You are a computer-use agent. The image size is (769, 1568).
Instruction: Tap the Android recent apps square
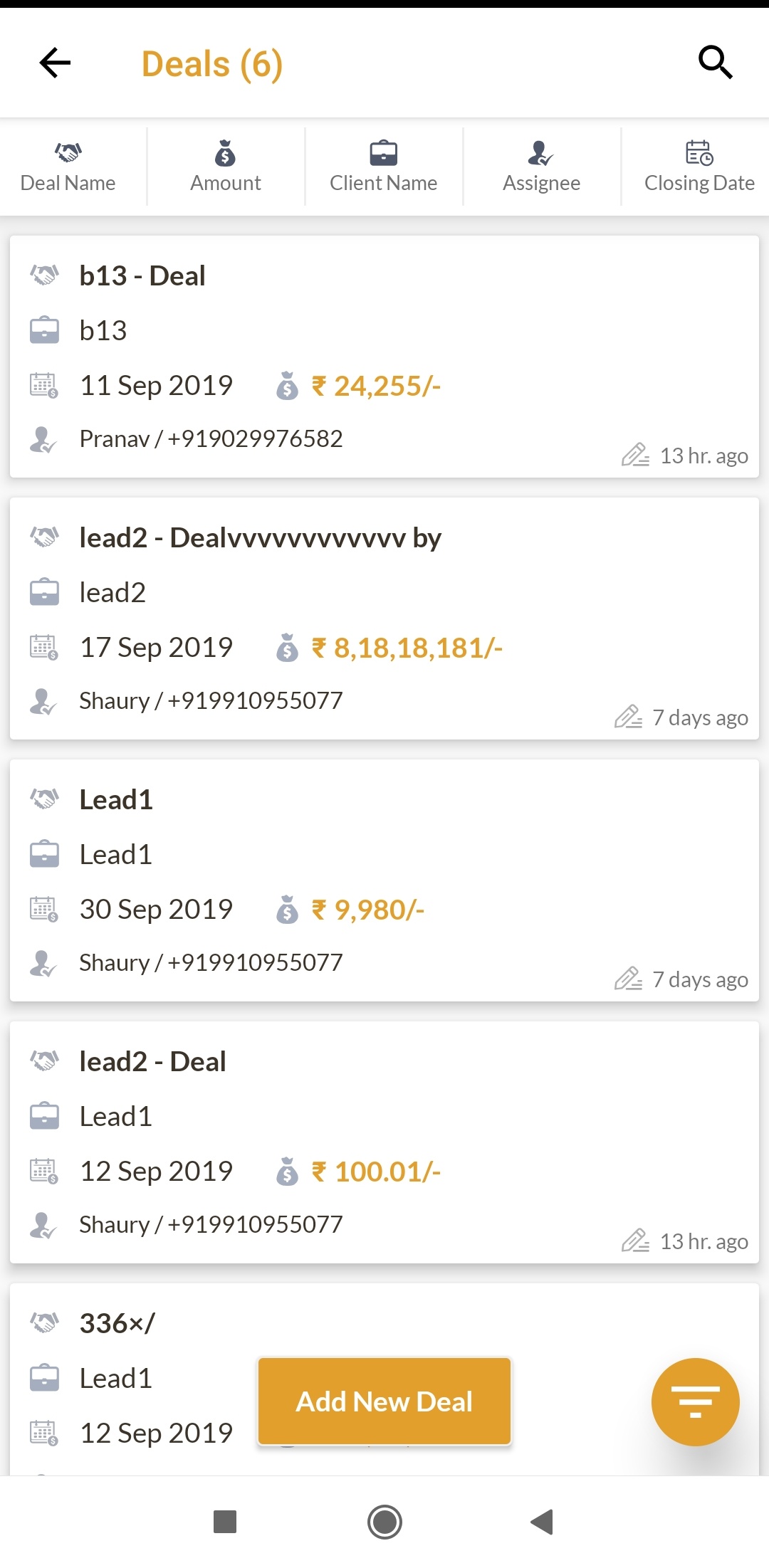point(225,1522)
